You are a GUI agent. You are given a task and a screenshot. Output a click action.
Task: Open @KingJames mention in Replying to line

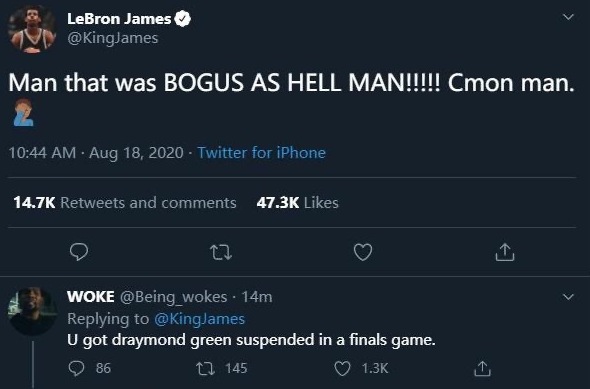[199, 319]
